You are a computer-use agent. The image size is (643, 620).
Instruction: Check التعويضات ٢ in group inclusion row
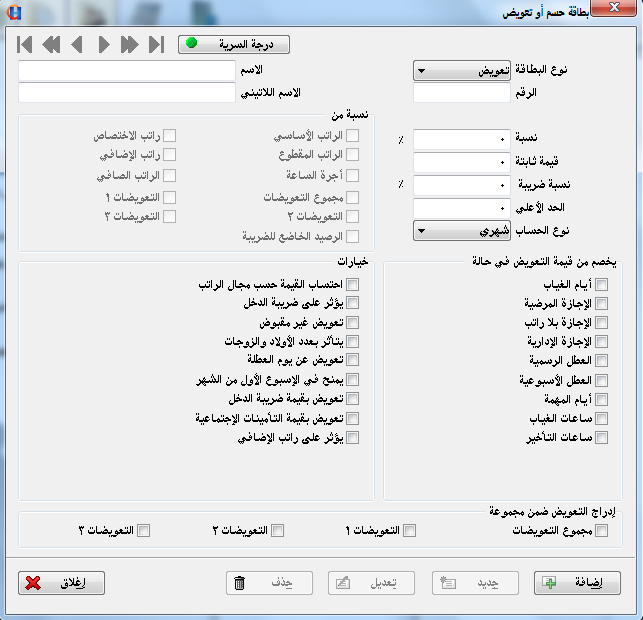pyautogui.click(x=277, y=530)
